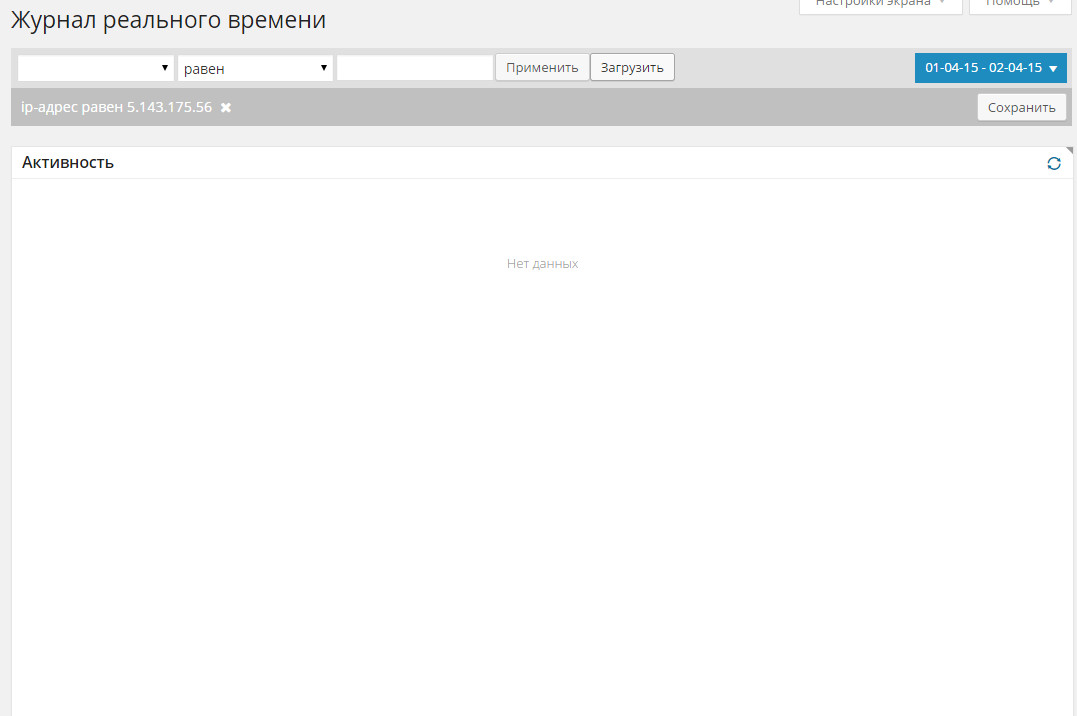
Task: Focus the filter value text field
Action: tap(415, 68)
